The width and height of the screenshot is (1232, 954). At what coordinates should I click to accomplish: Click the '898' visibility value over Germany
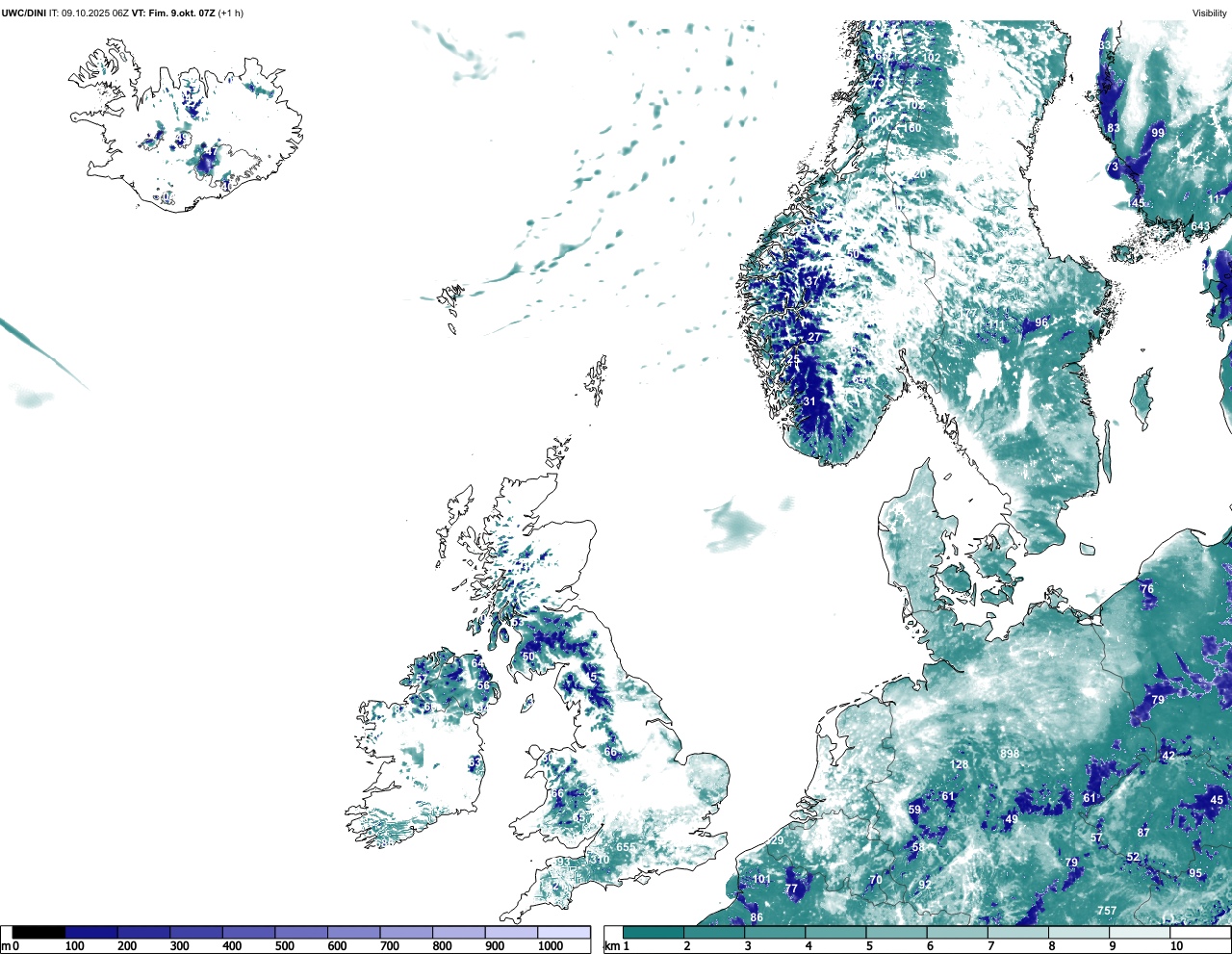[1010, 754]
